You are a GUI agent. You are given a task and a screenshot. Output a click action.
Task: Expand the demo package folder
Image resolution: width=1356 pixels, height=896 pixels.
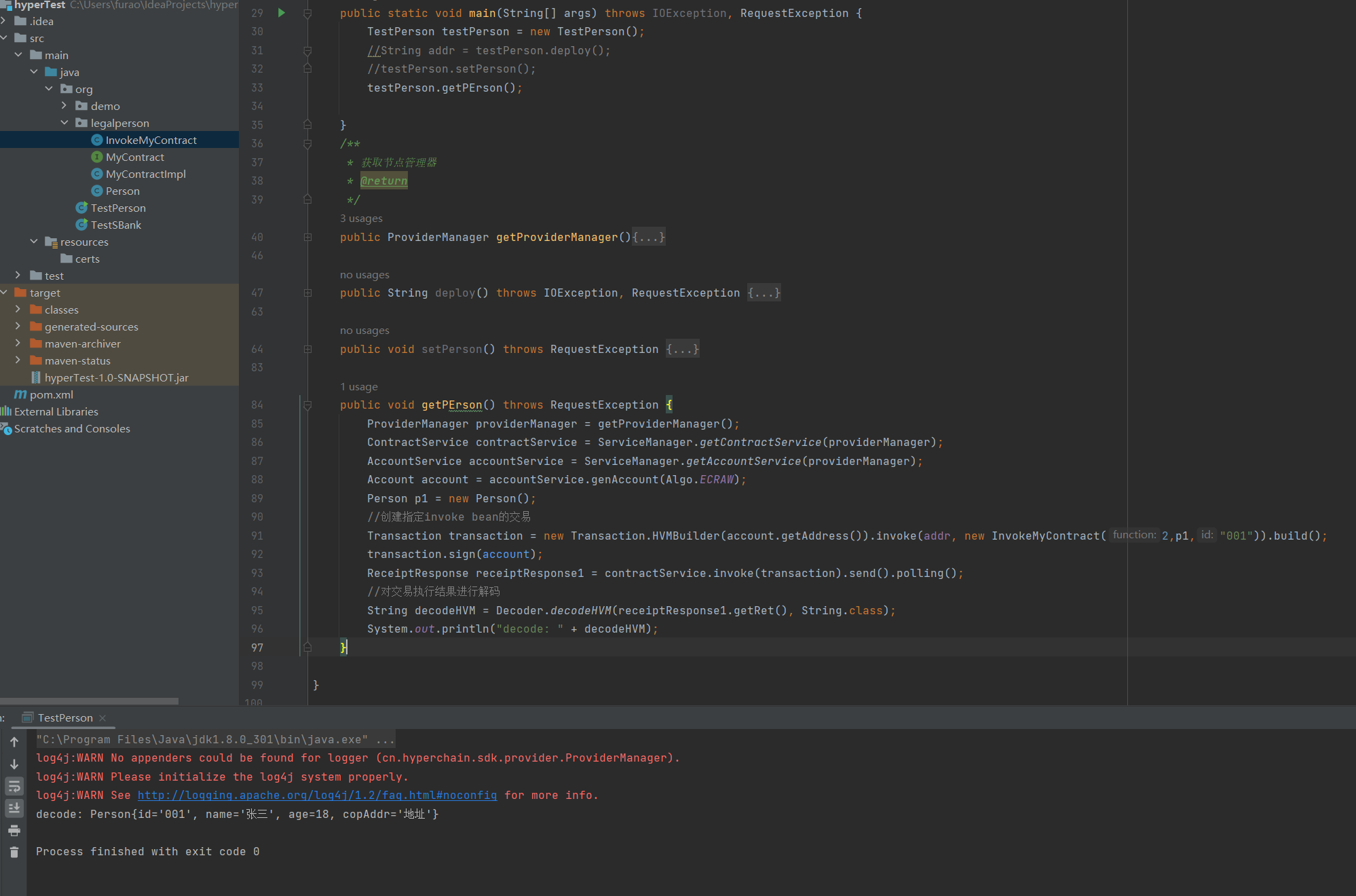point(64,106)
